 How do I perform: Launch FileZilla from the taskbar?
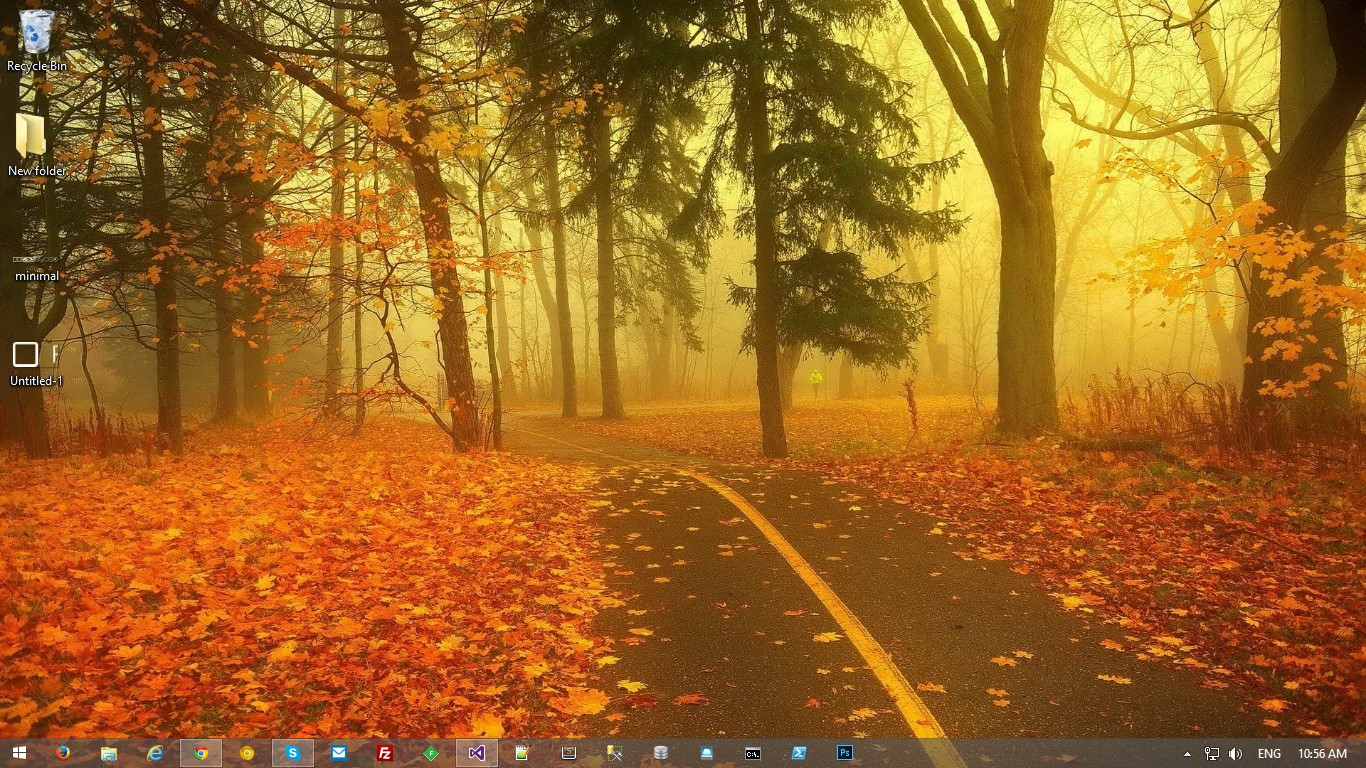point(385,753)
